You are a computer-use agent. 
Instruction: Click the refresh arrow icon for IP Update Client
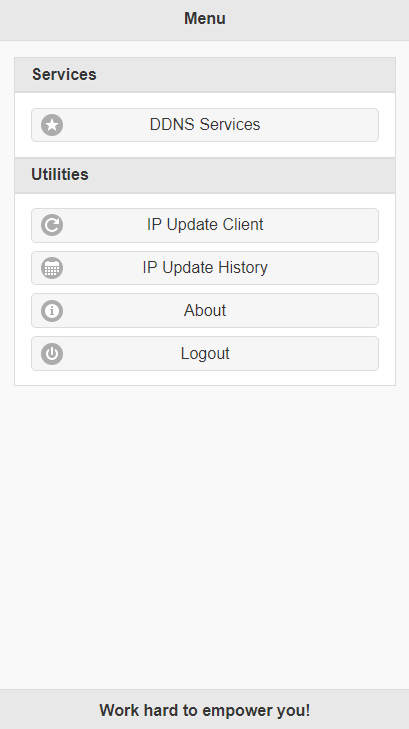coord(52,225)
